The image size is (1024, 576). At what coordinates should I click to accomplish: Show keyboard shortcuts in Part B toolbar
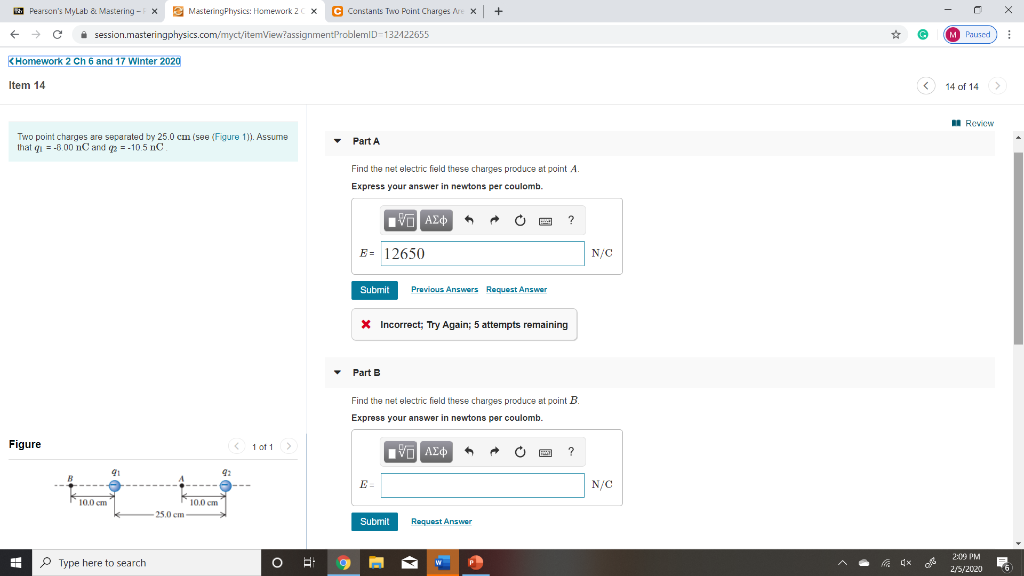(545, 453)
